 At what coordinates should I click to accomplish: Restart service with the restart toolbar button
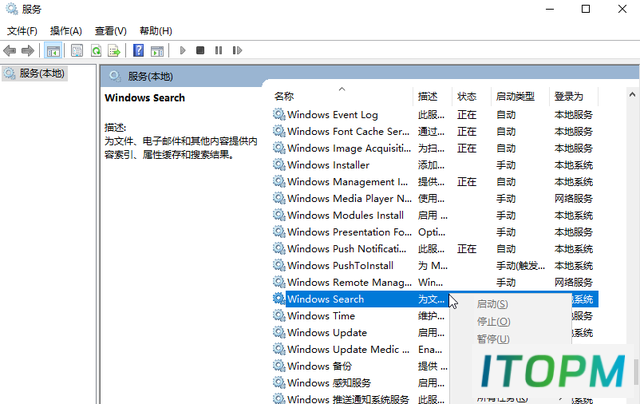click(x=237, y=50)
